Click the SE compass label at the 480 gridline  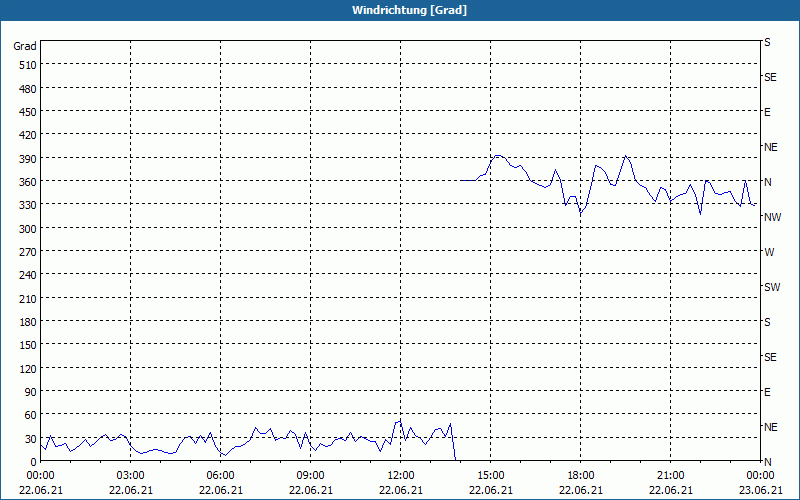click(770, 77)
